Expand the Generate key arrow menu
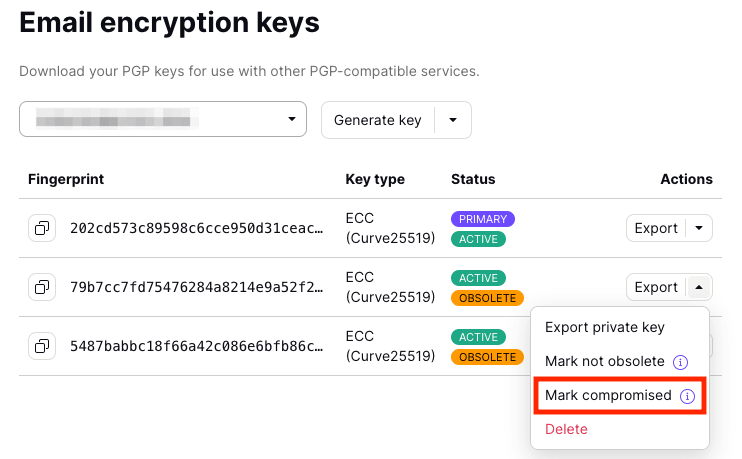Screen dimensions: 742x459 pyautogui.click(x=453, y=120)
